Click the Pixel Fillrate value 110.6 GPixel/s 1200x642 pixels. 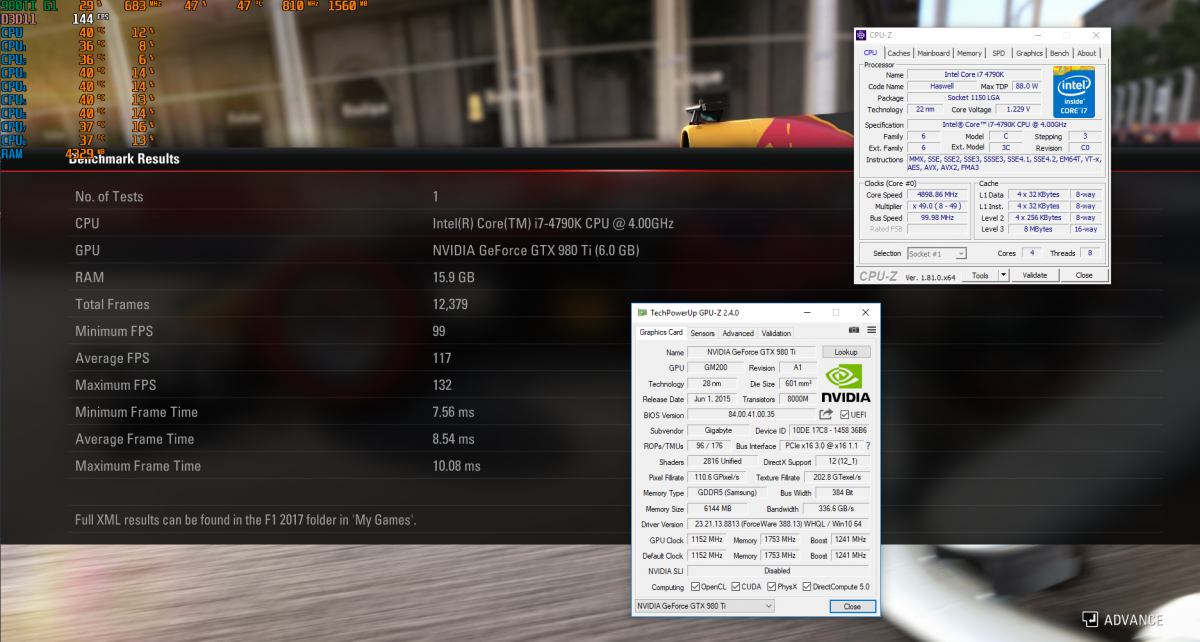(x=717, y=477)
